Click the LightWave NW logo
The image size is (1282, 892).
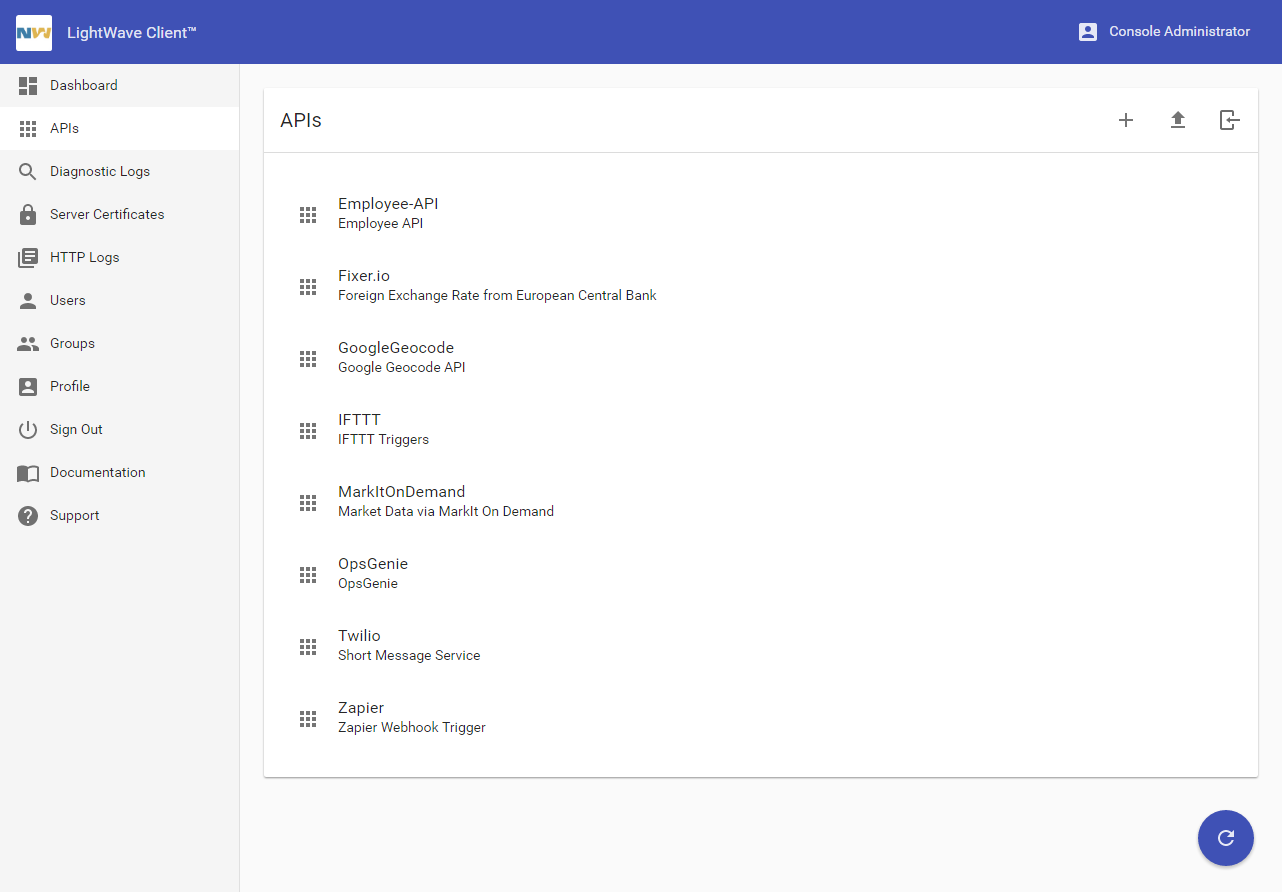(34, 32)
